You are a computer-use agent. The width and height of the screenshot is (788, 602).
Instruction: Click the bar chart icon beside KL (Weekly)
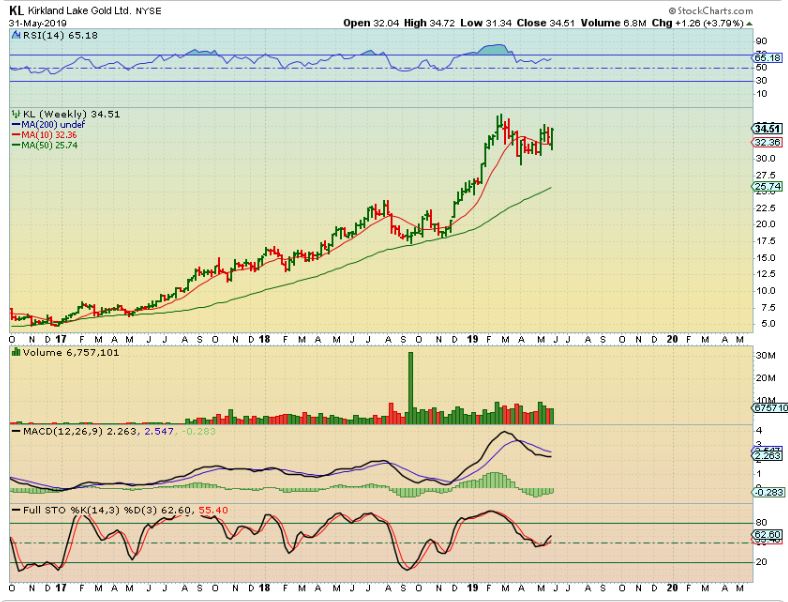click(17, 115)
